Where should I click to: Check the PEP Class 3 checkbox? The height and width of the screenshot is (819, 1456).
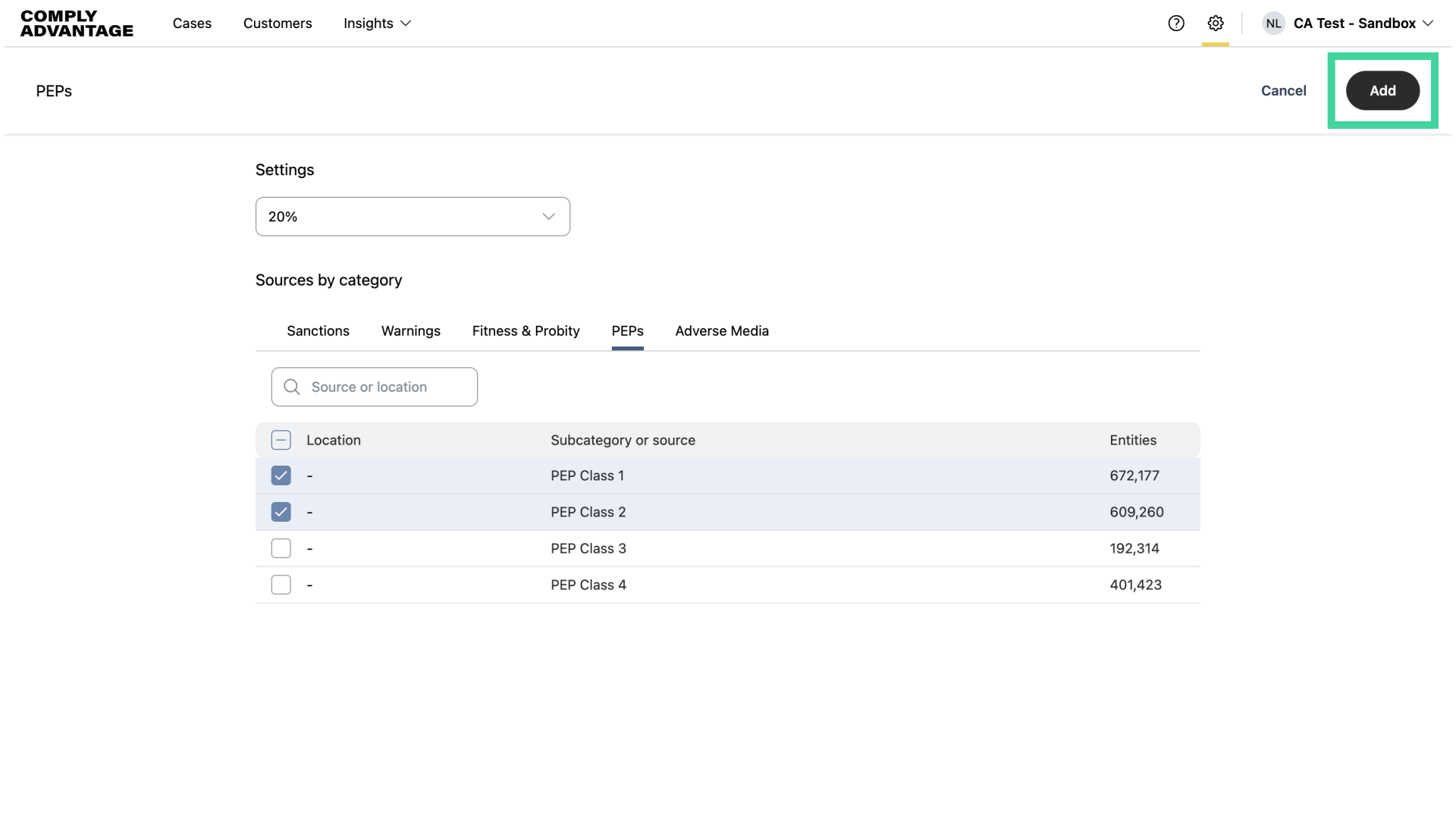point(281,548)
